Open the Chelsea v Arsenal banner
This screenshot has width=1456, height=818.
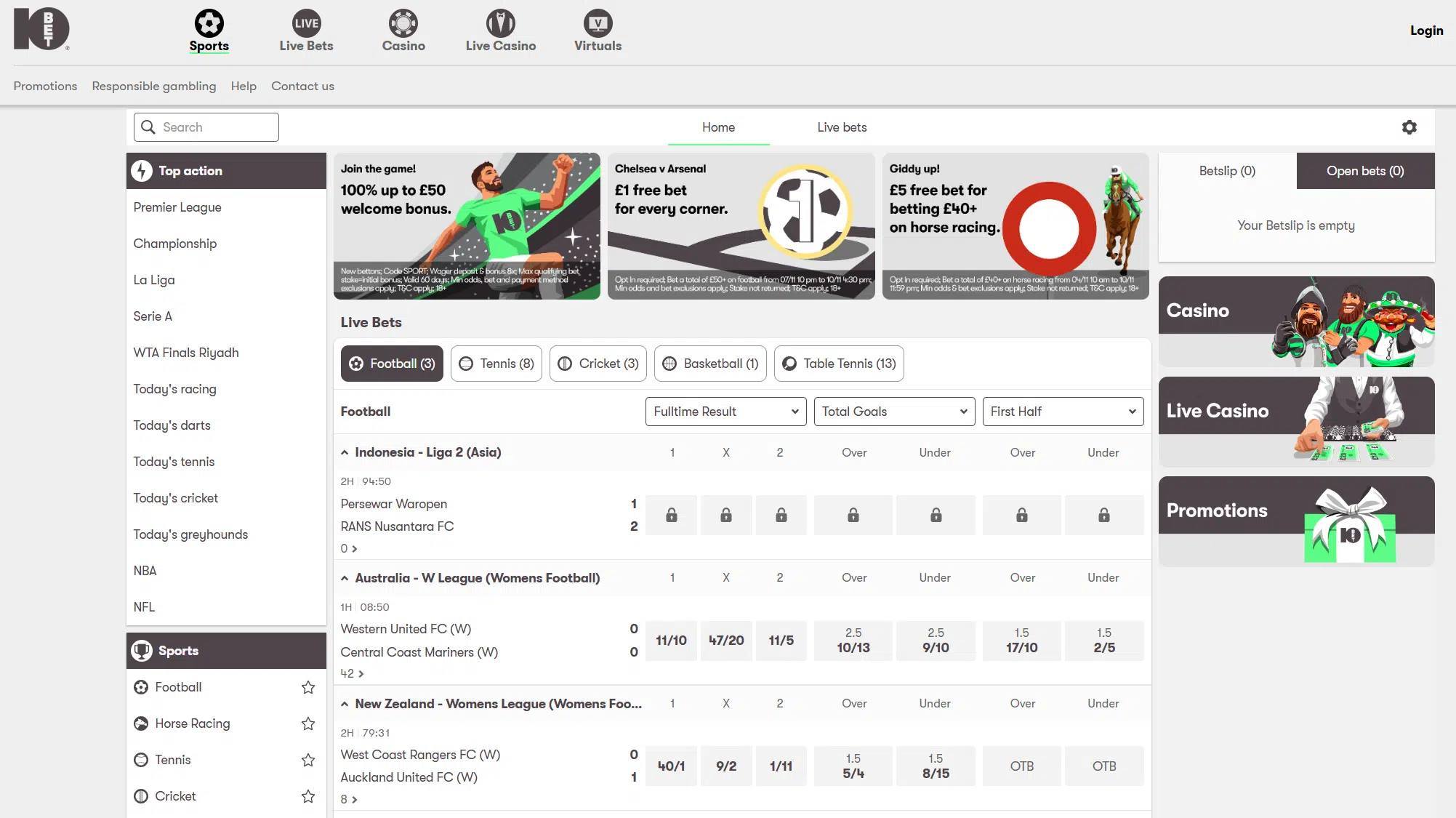coord(741,226)
